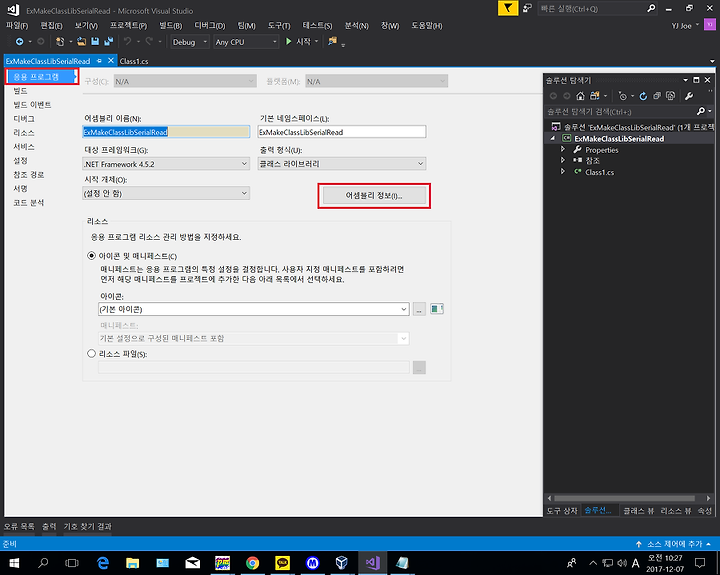Image resolution: width=720 pixels, height=575 pixels.
Task: Click the Solution Explorer search magnifier
Action: (x=701, y=111)
